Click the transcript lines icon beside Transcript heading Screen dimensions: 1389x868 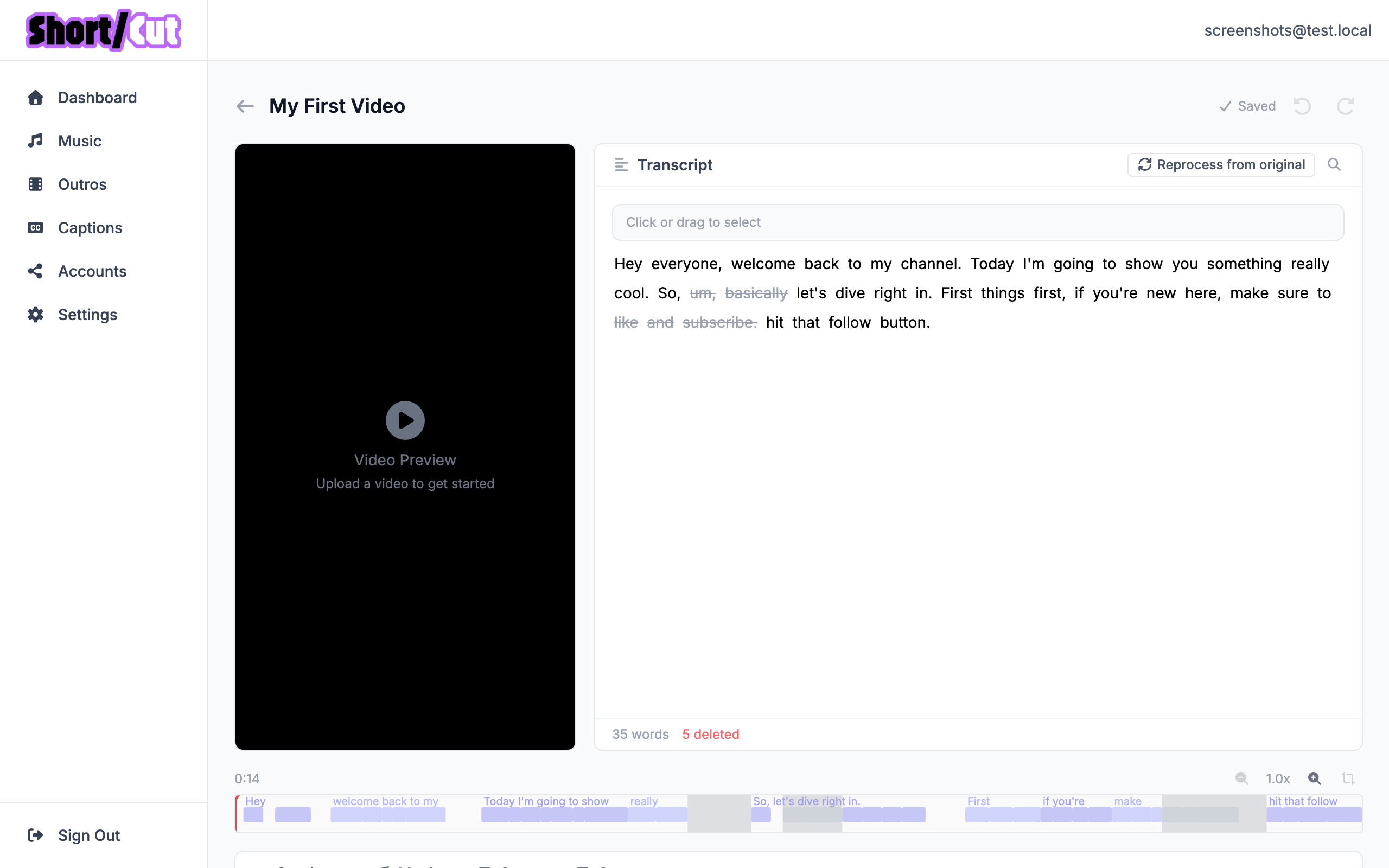click(x=622, y=165)
